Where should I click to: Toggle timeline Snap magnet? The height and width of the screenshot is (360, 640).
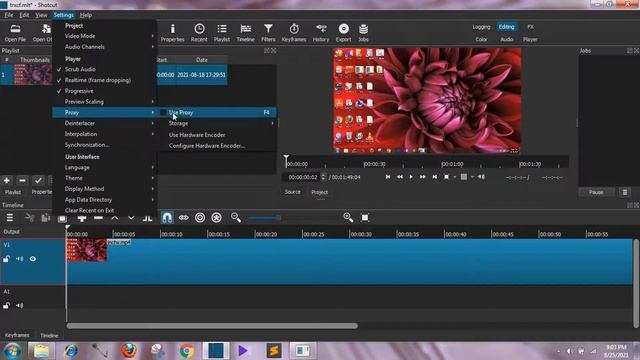tap(167, 218)
